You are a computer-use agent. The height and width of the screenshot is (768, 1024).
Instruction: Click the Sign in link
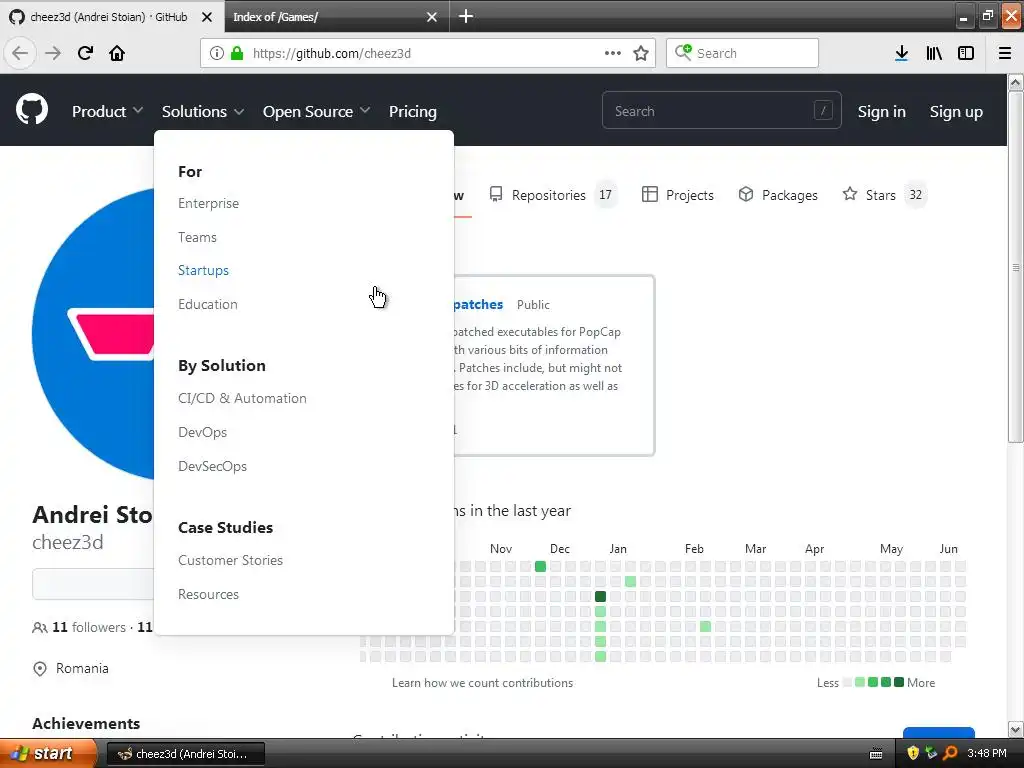click(882, 112)
